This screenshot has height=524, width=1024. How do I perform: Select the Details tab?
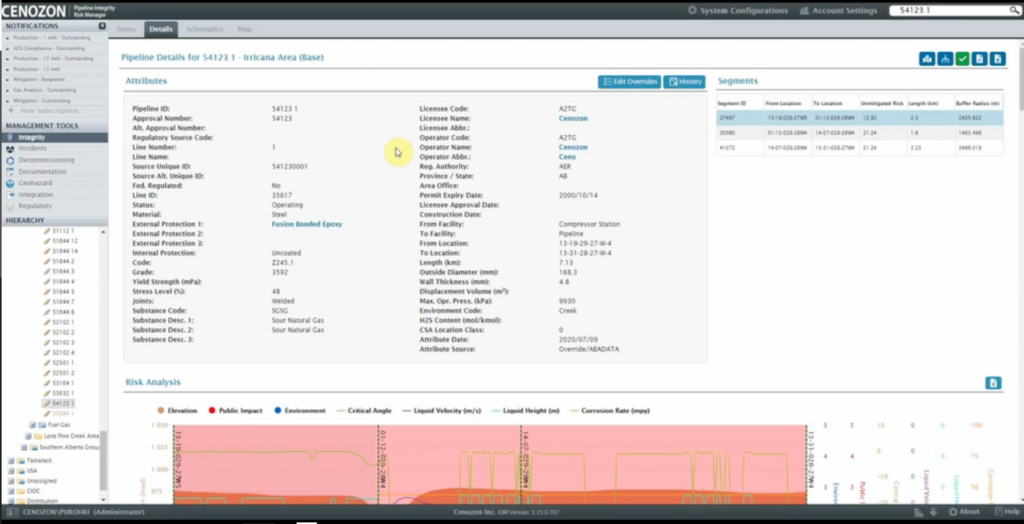point(161,29)
